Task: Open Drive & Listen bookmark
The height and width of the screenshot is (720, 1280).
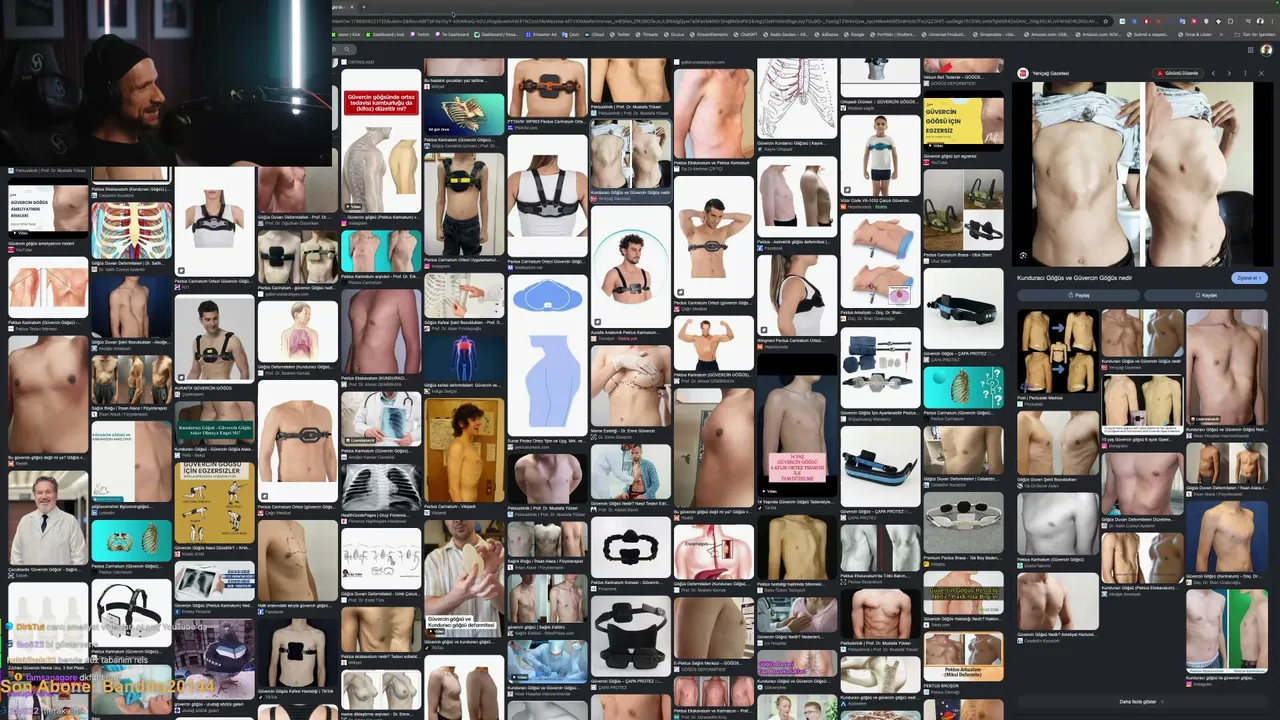Action: click(1195, 34)
